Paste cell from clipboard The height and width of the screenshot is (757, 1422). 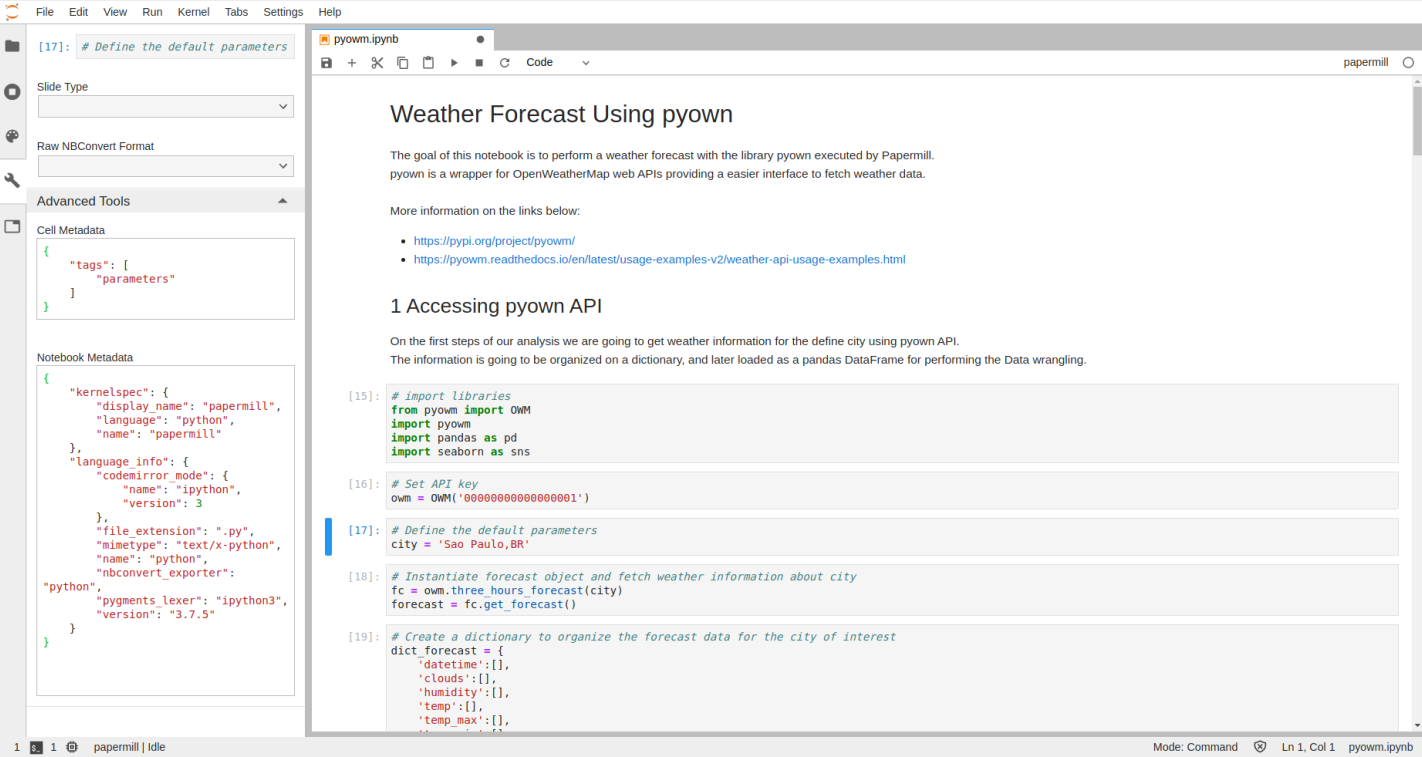click(x=428, y=62)
